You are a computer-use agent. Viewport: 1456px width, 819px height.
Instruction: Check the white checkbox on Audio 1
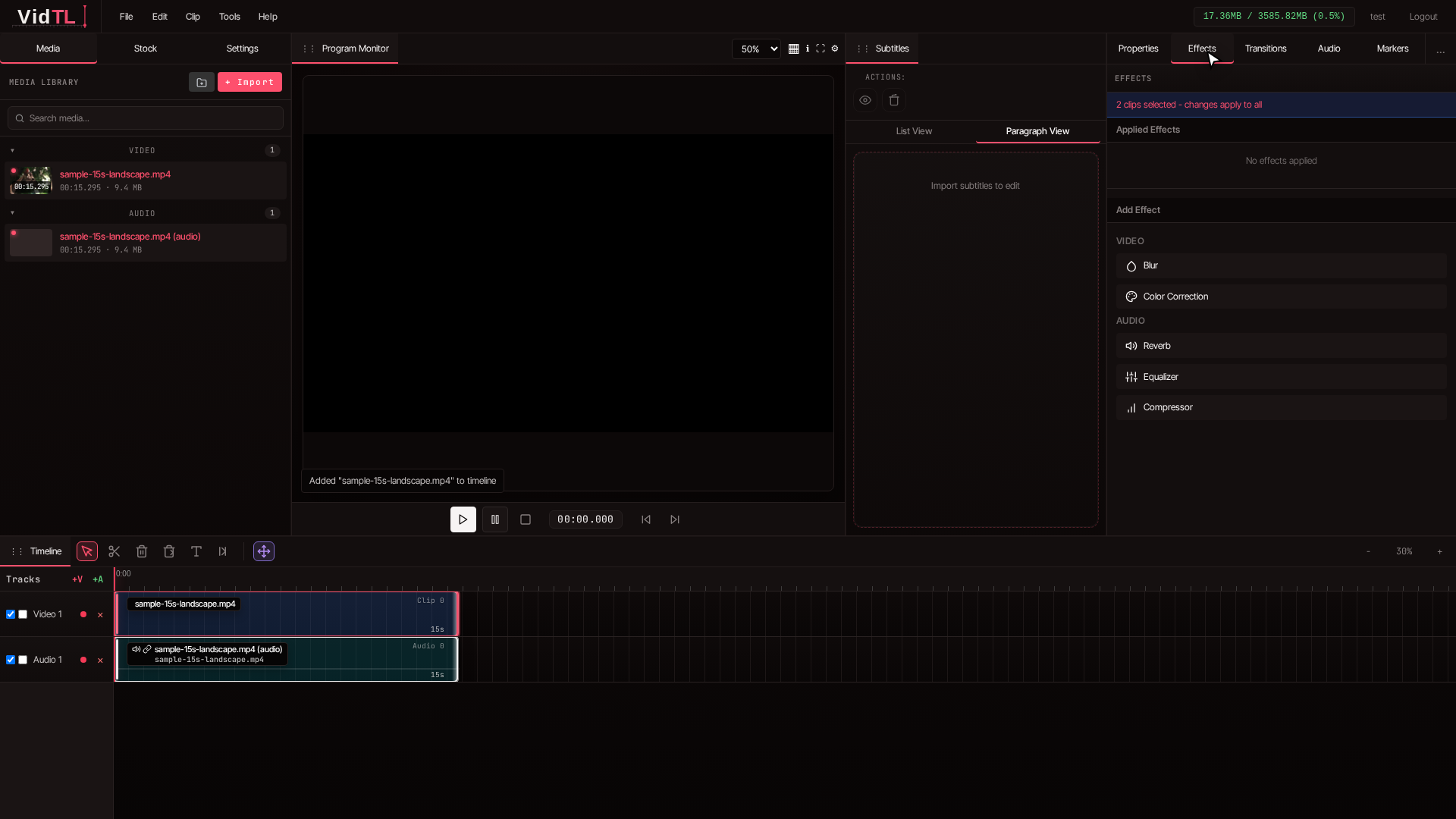coord(23,660)
